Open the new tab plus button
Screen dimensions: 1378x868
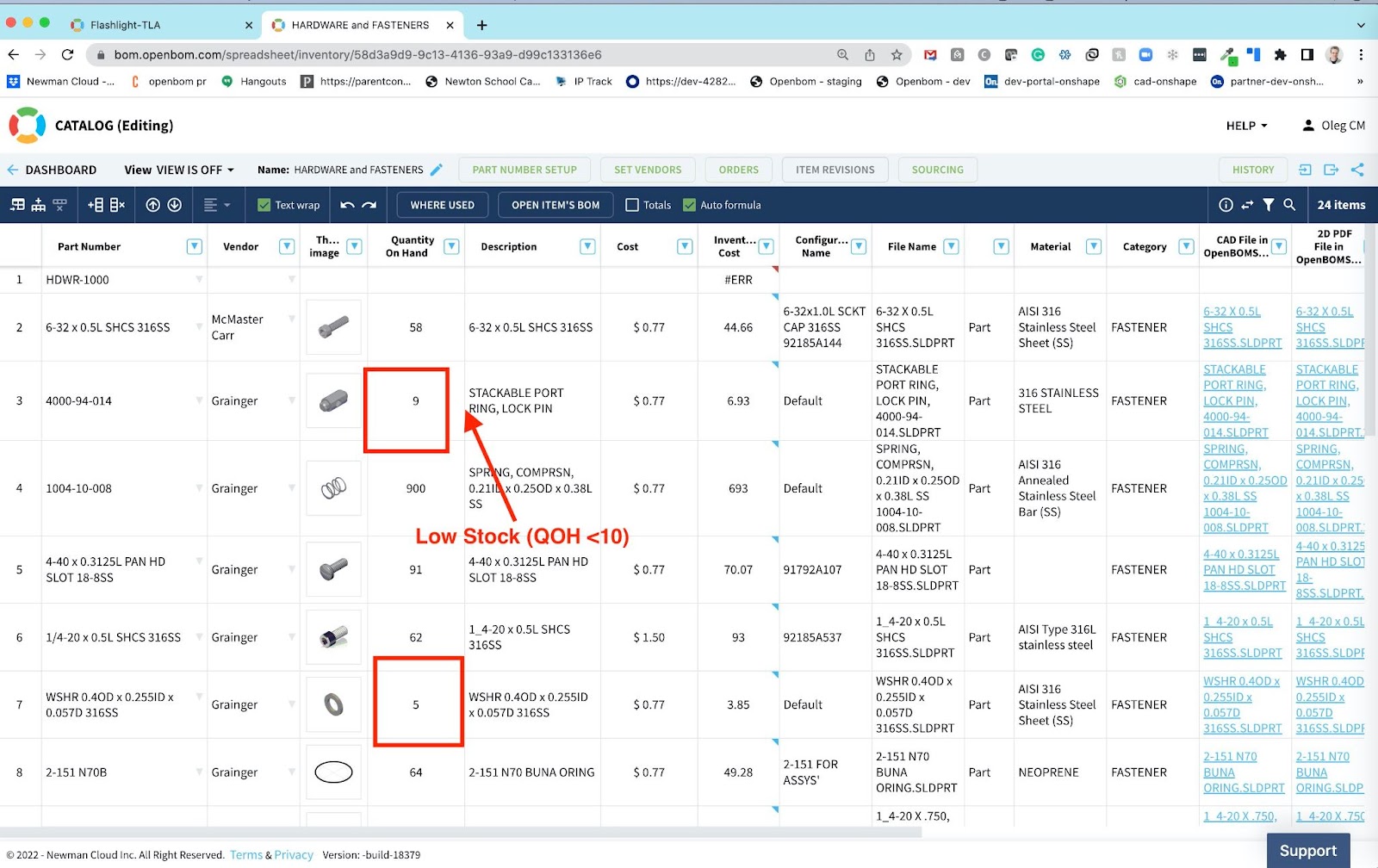coord(482,25)
